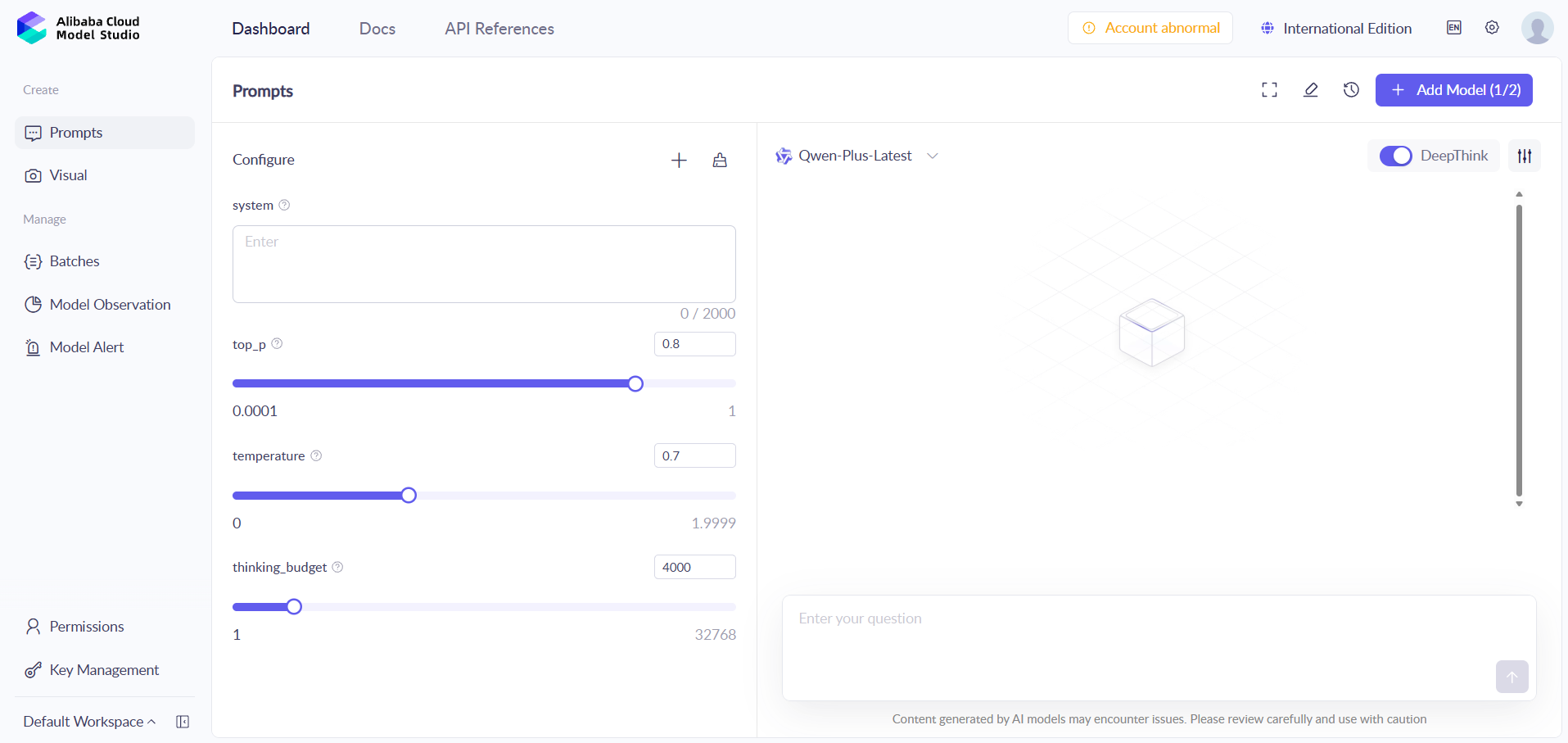Open the International Edition selector
The width and height of the screenshot is (1568, 743).
[x=1336, y=29]
